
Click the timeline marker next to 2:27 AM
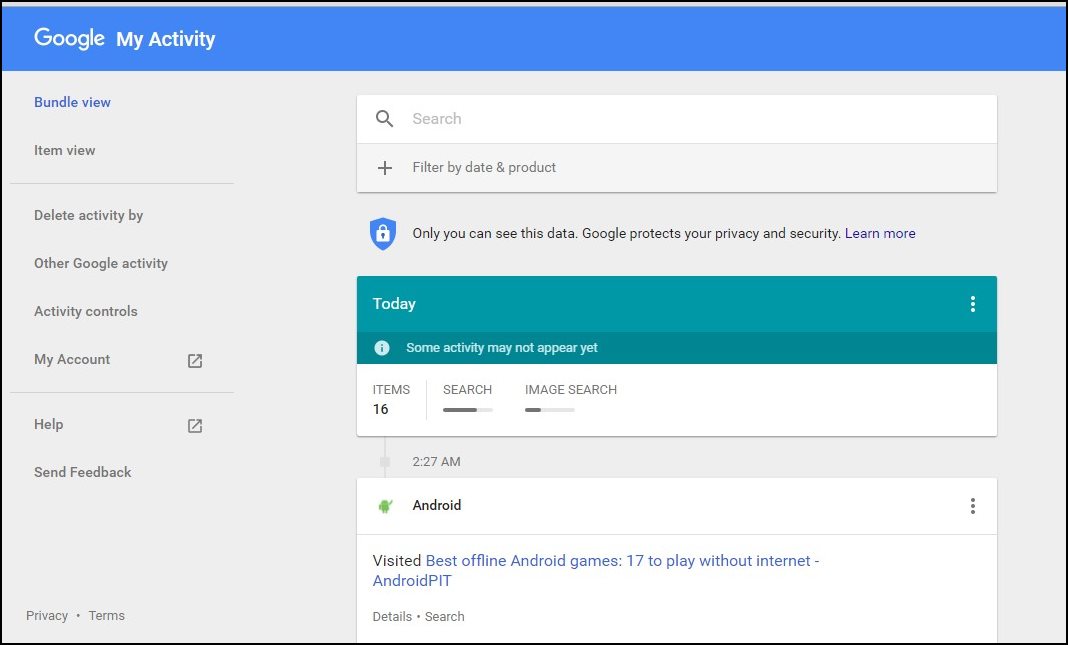click(385, 461)
